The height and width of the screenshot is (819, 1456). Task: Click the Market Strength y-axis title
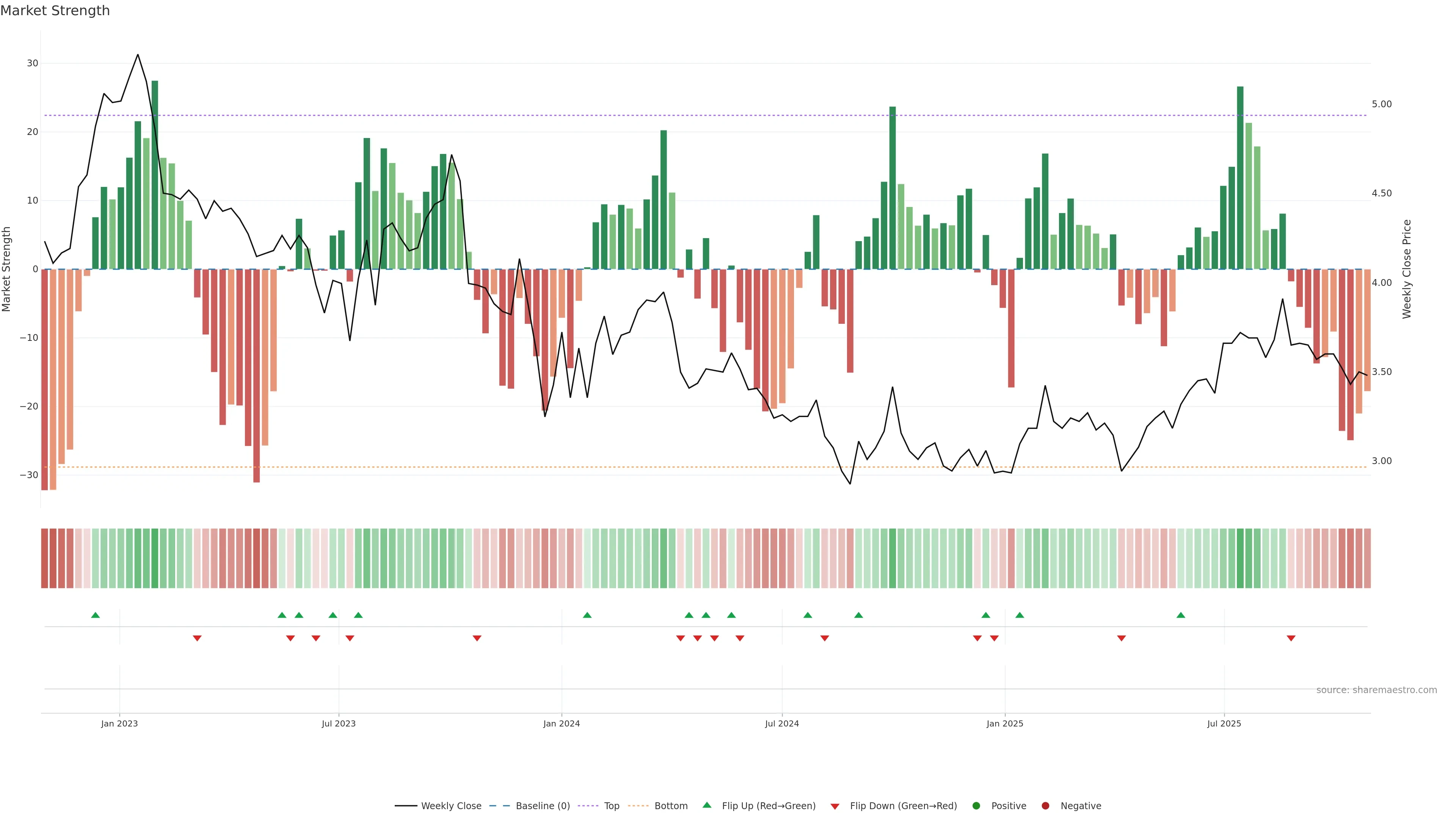click(6, 269)
